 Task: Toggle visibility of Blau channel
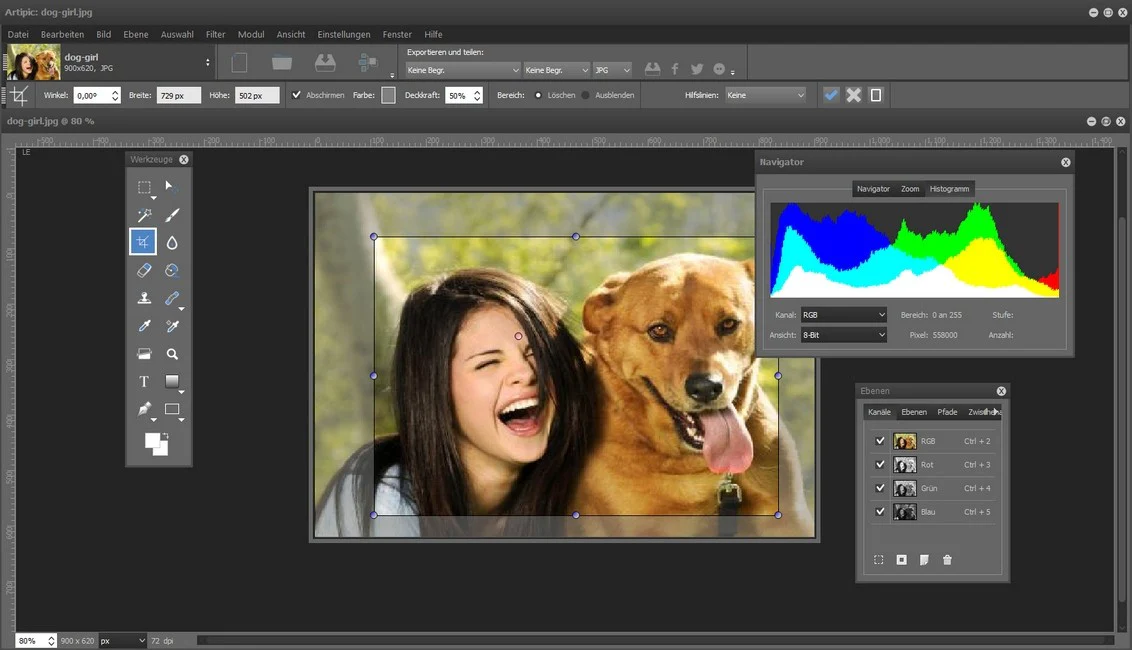tap(880, 511)
